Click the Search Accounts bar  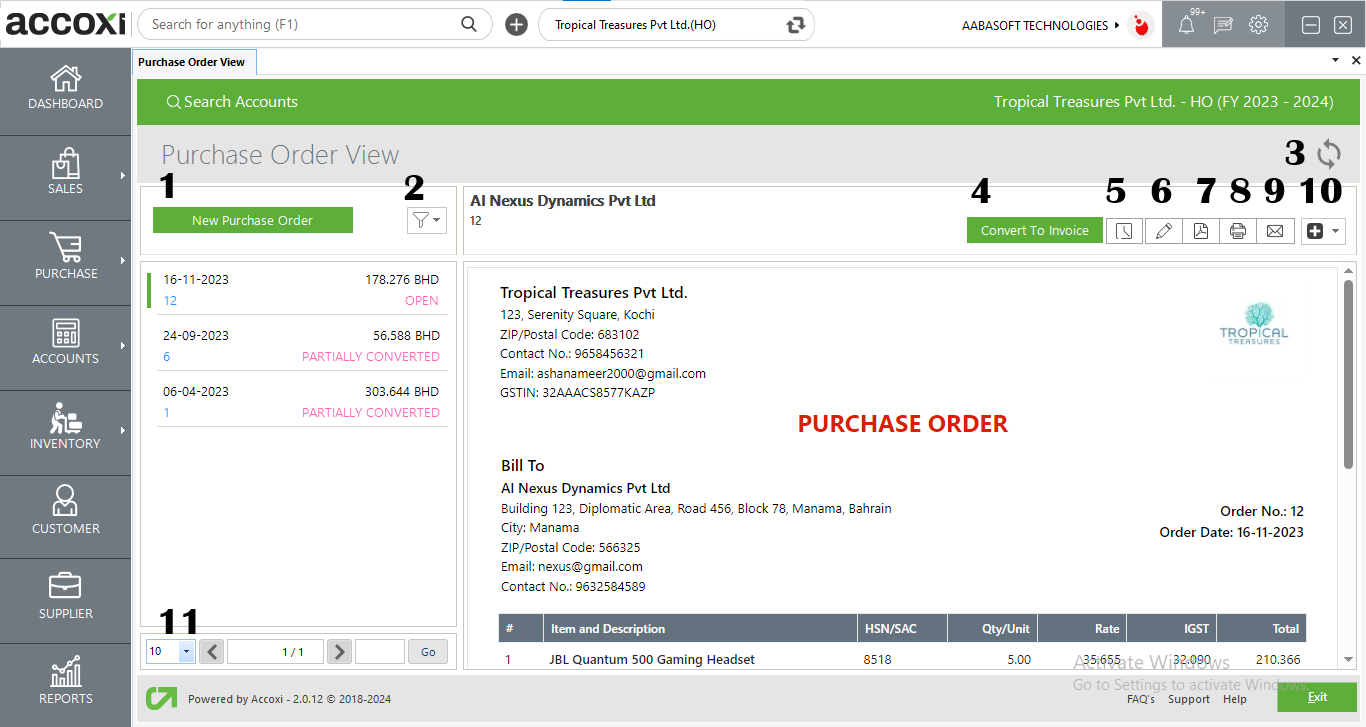click(x=232, y=101)
